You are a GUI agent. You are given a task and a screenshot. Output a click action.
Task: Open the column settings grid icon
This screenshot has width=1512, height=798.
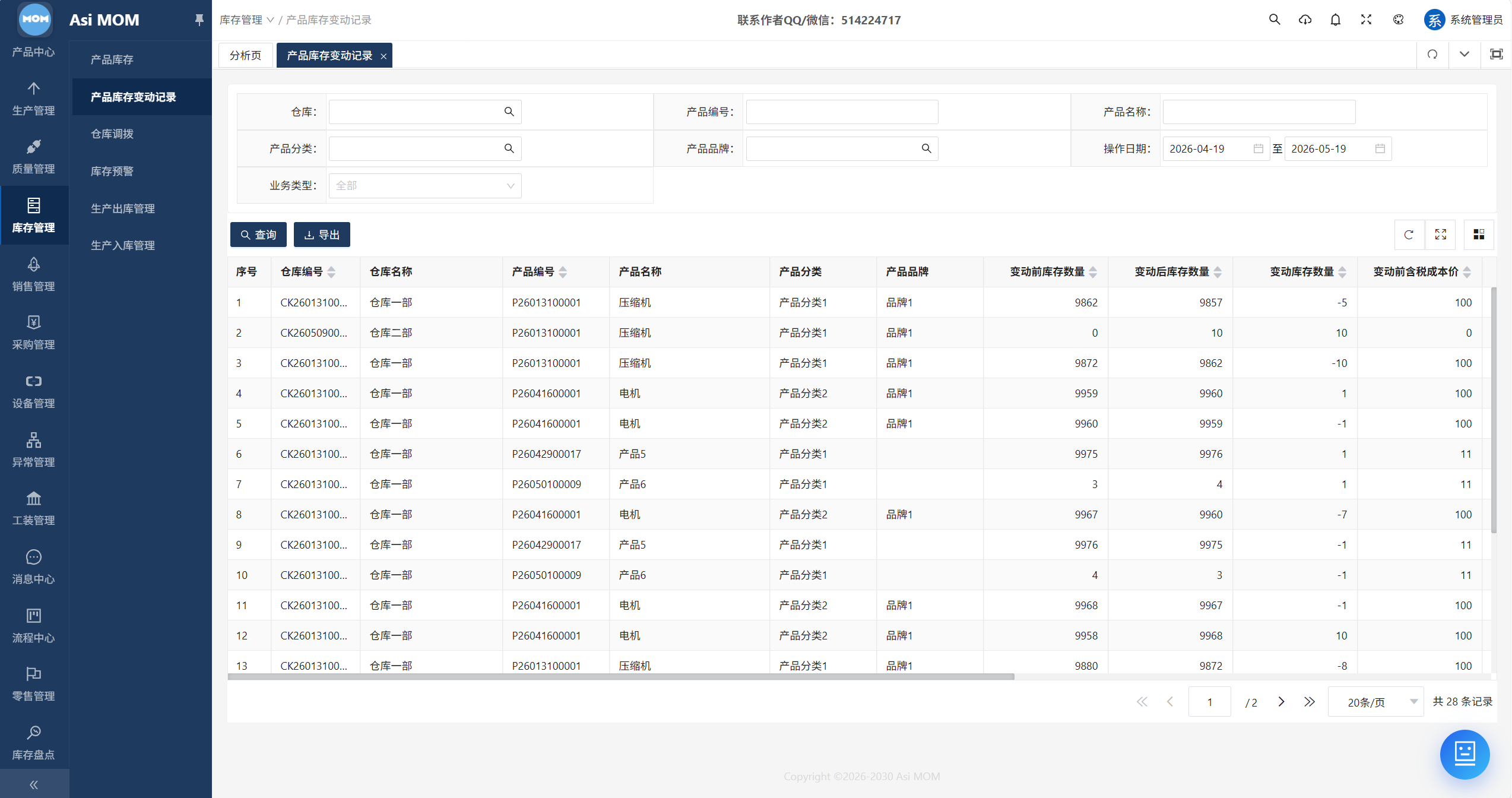click(1479, 235)
